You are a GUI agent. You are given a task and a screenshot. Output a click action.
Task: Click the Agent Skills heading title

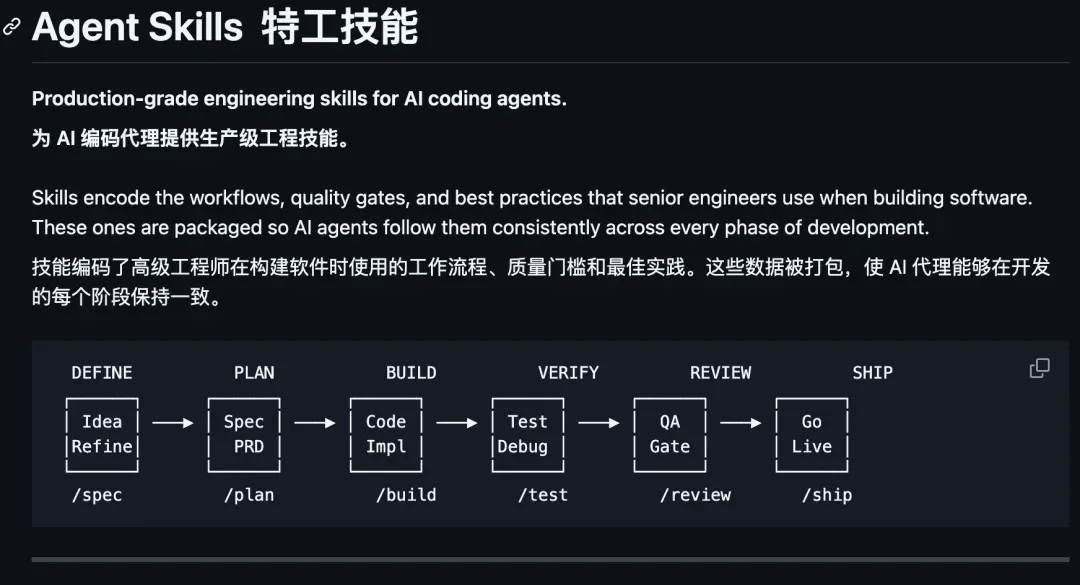[x=225, y=28]
